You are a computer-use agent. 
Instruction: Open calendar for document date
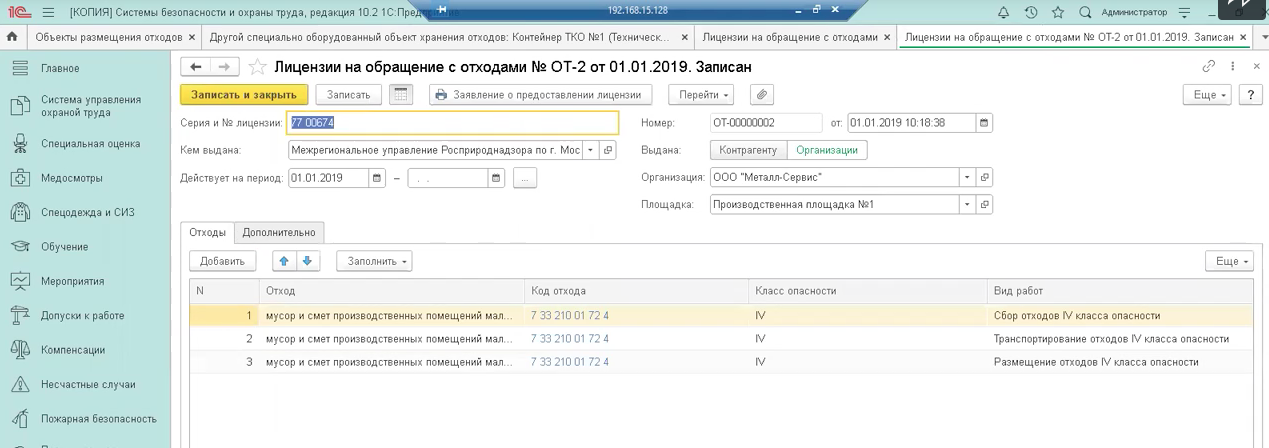(x=984, y=123)
